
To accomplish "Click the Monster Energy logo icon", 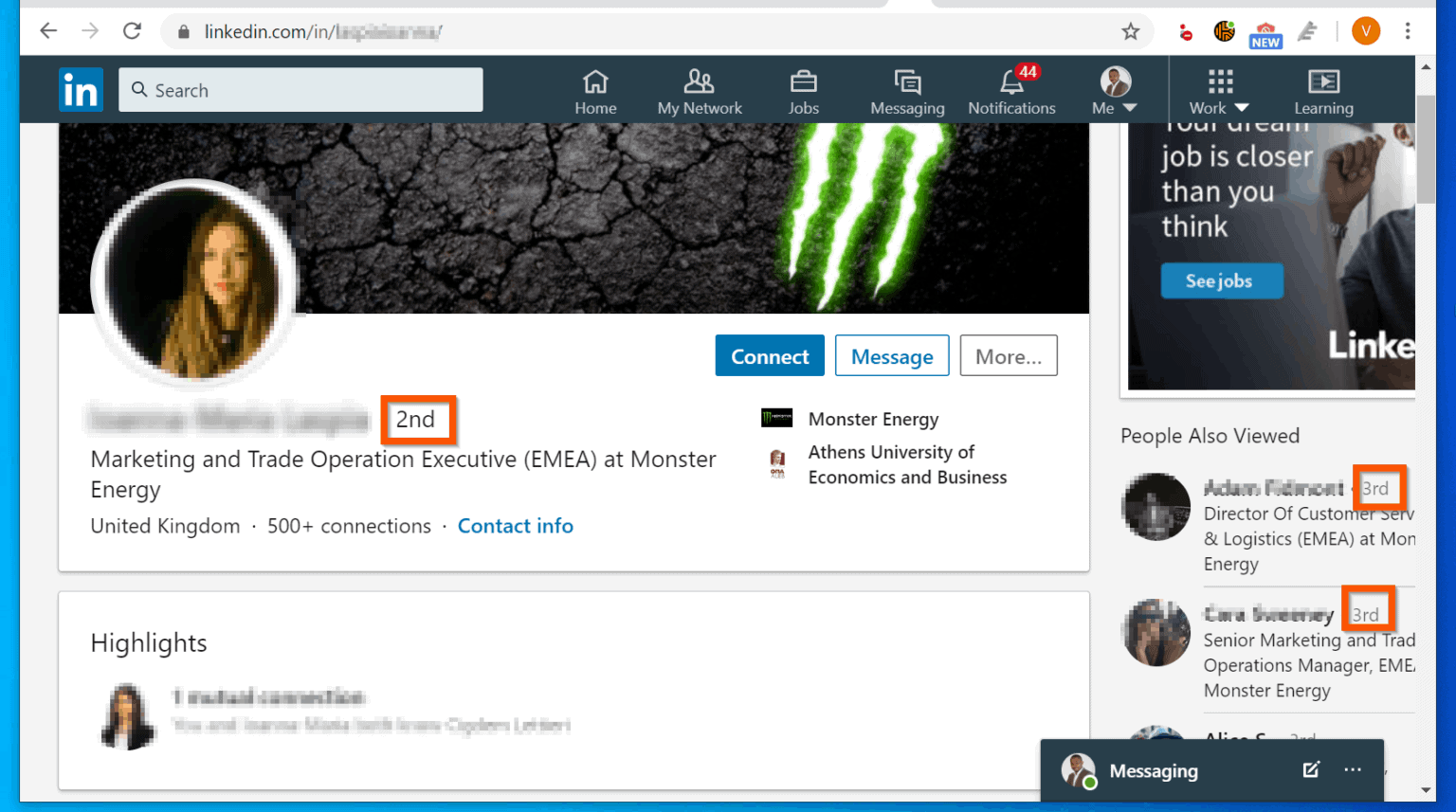I will (777, 418).
